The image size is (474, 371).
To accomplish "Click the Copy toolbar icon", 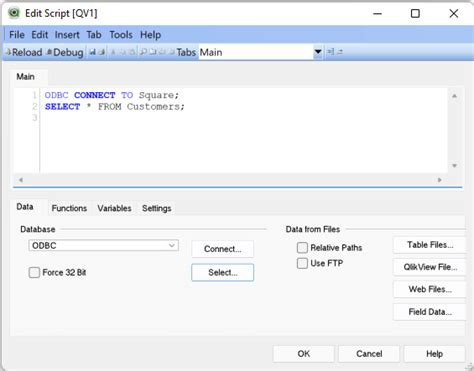I will point(122,52).
